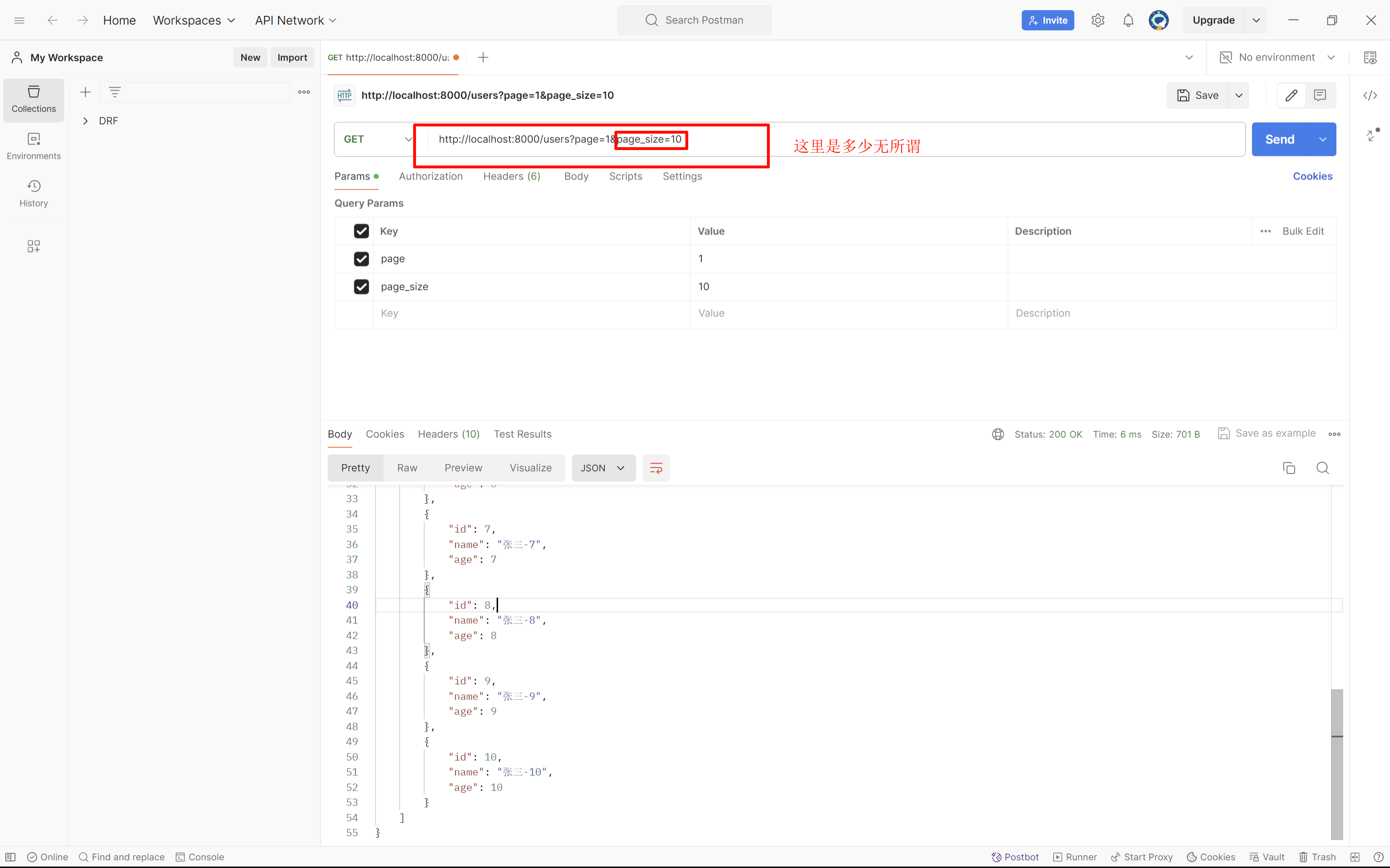This screenshot has width=1390, height=868.
Task: Open the History sidebar panel
Action: (x=33, y=193)
